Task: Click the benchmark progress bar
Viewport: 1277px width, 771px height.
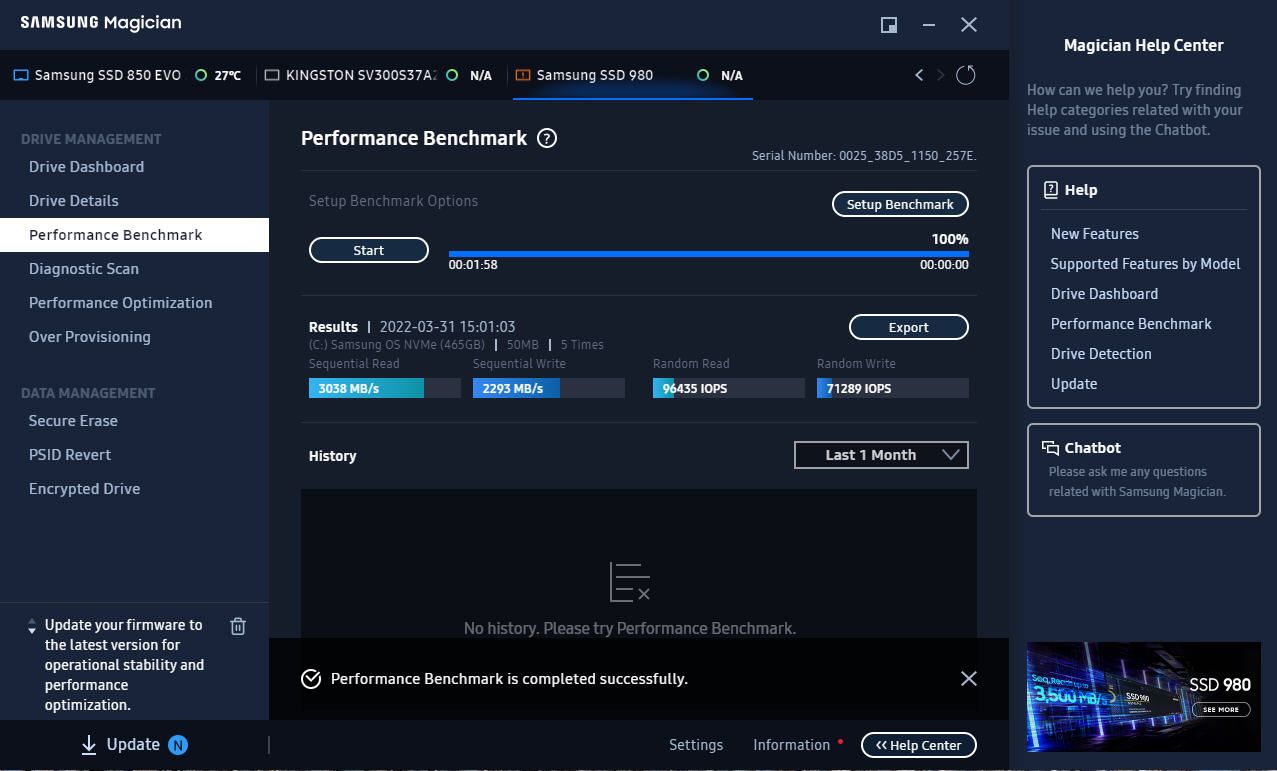Action: point(708,254)
